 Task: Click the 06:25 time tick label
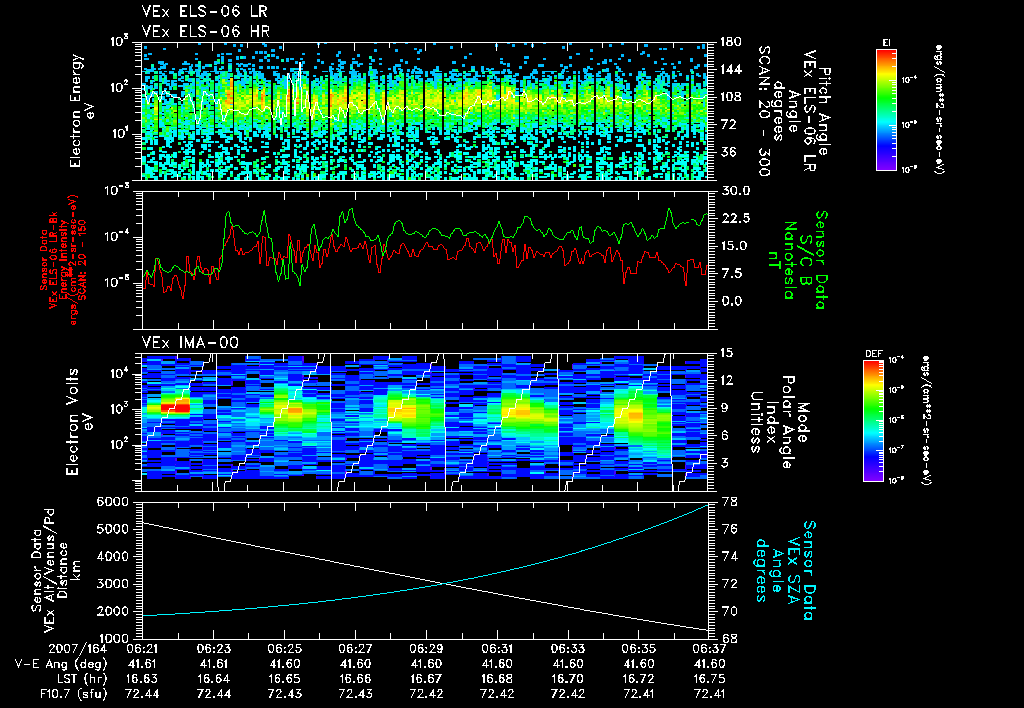tap(285, 649)
